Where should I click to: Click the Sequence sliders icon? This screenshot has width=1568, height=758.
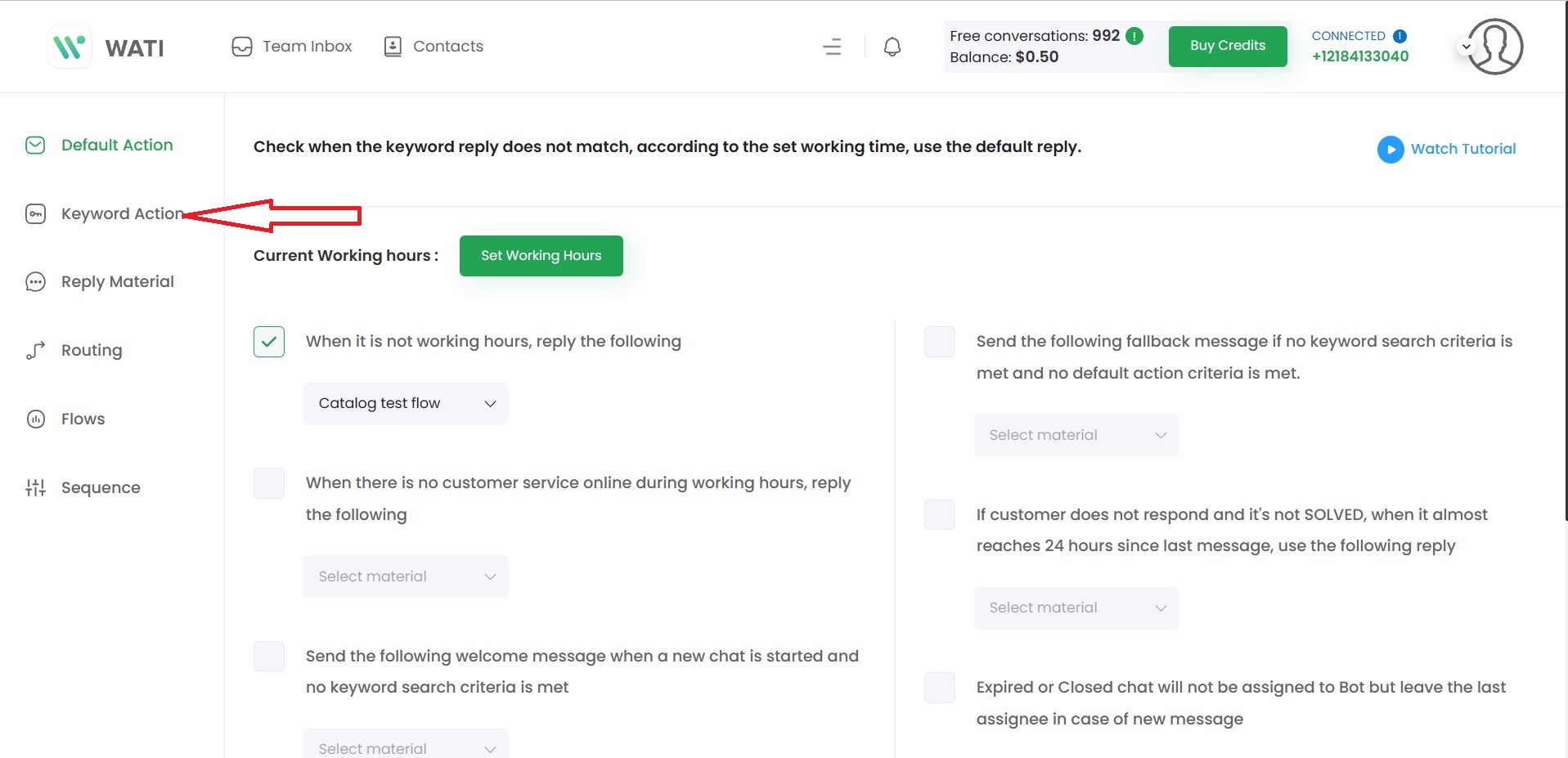pyautogui.click(x=35, y=487)
